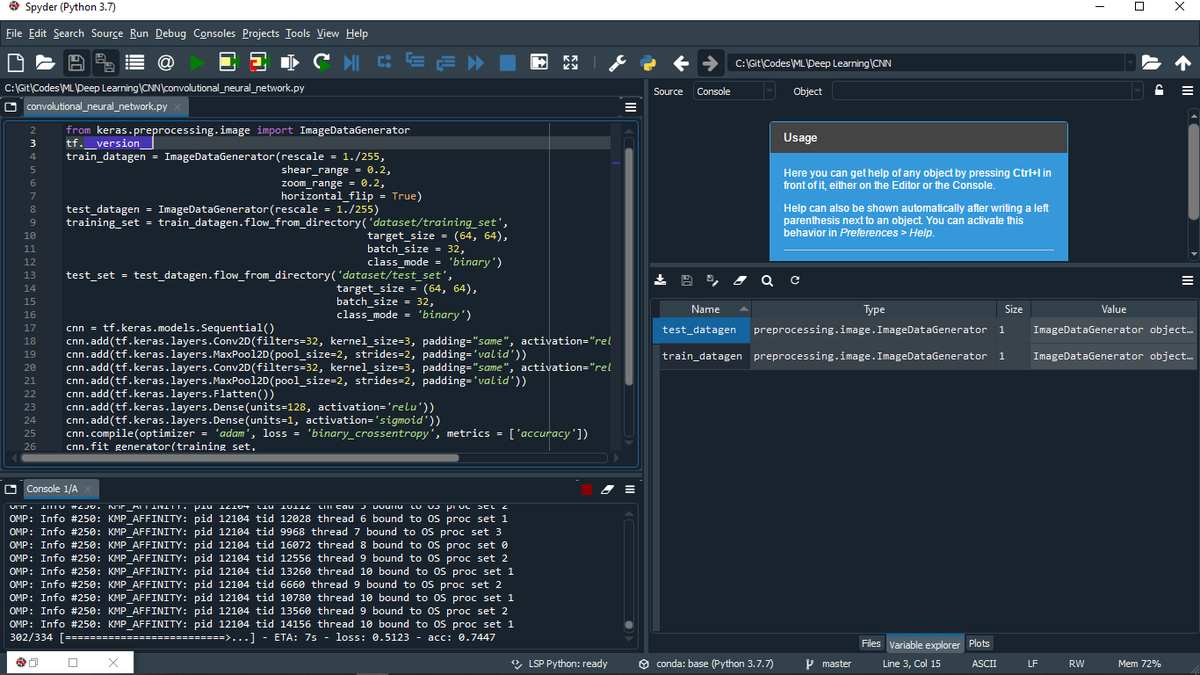Open the Consoles menu

coord(214,33)
